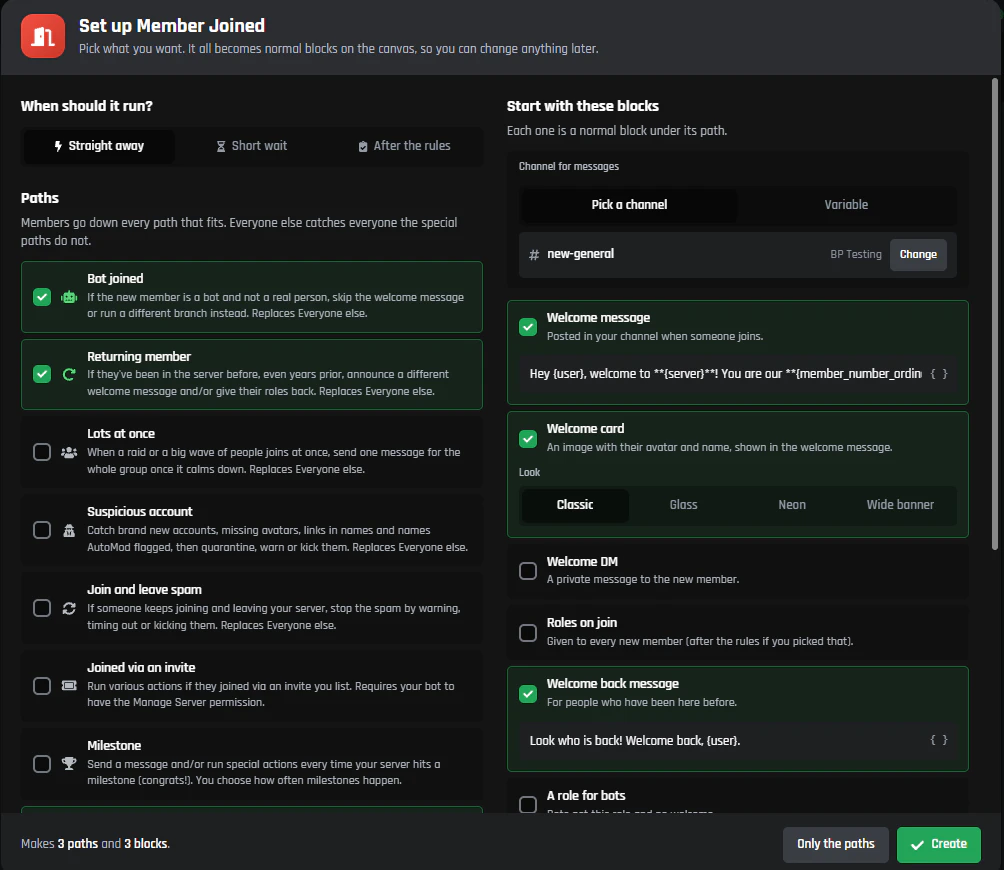The width and height of the screenshot is (1004, 870).
Task: Click the BP Testing server label
Action: point(855,255)
